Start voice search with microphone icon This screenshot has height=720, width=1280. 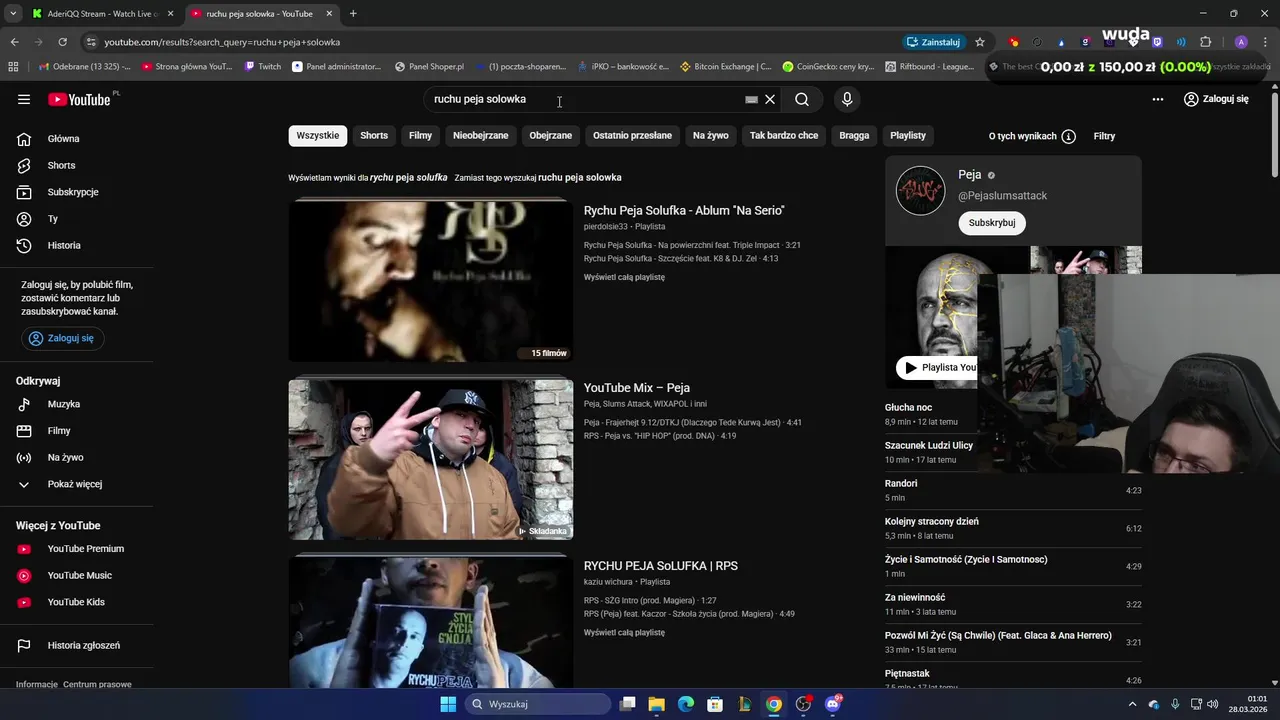(x=847, y=99)
